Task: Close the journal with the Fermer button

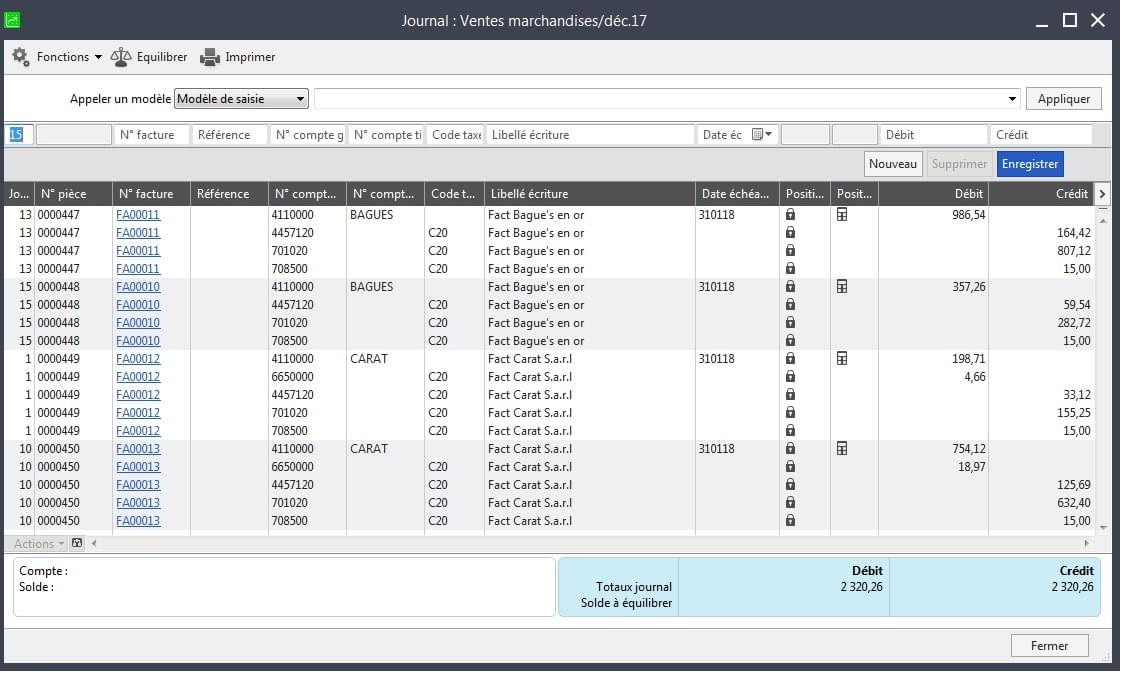Action: [1049, 646]
